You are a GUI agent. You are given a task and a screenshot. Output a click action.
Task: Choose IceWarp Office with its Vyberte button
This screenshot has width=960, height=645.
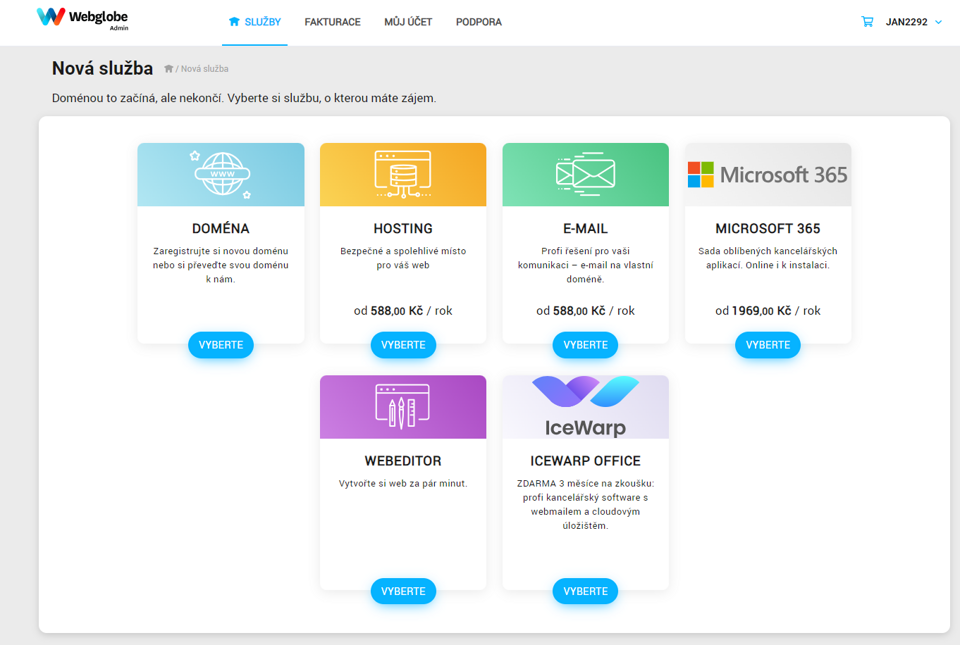(585, 591)
